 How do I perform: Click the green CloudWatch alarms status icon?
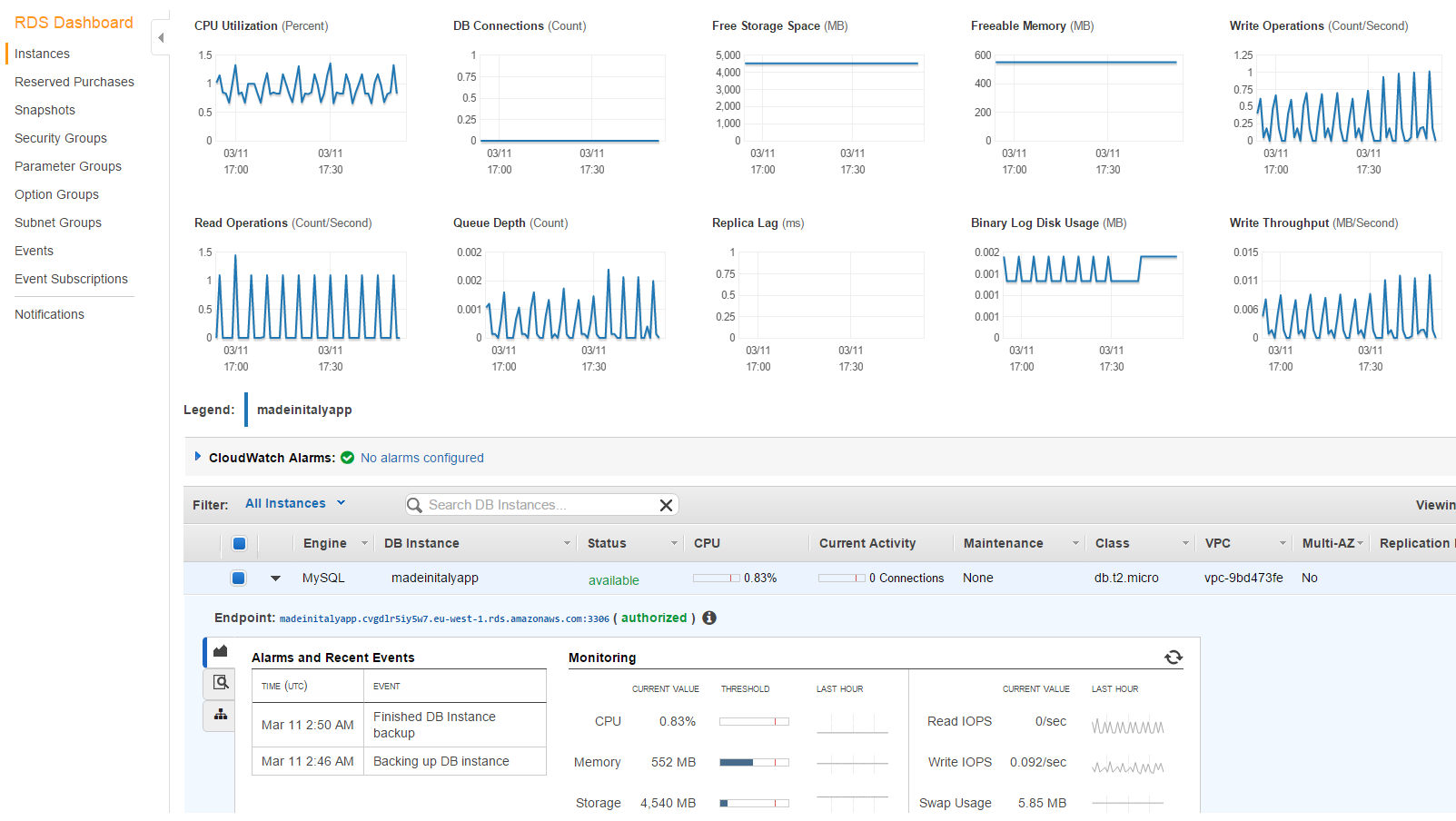point(347,458)
